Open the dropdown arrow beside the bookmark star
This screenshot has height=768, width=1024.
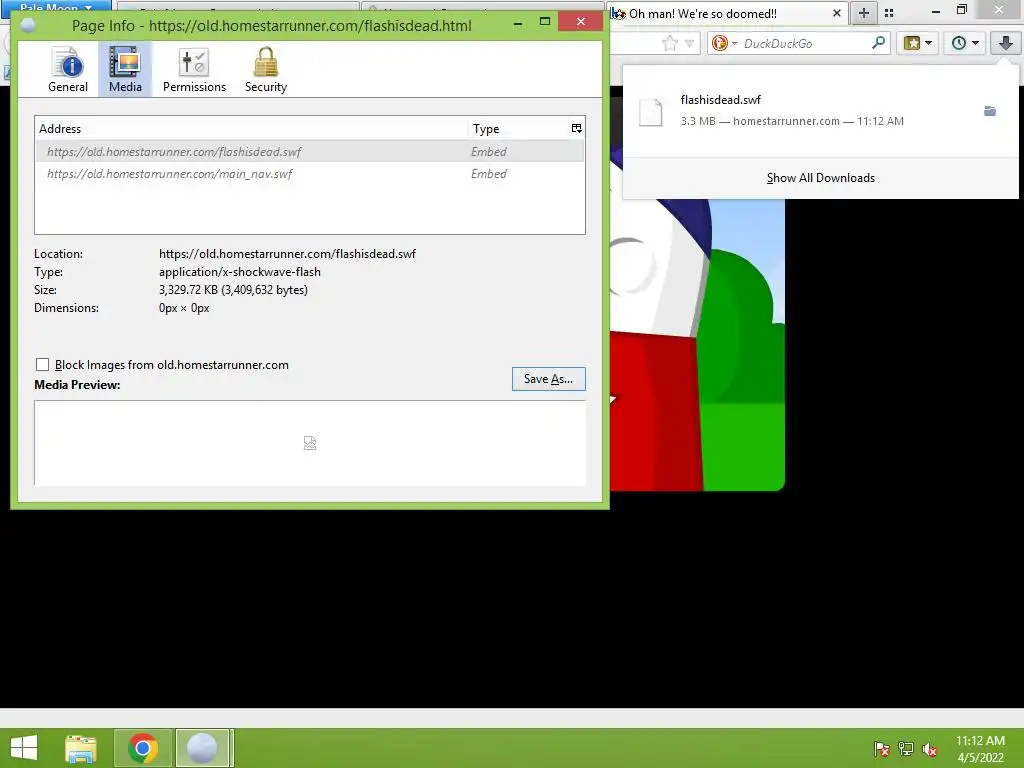coord(689,44)
